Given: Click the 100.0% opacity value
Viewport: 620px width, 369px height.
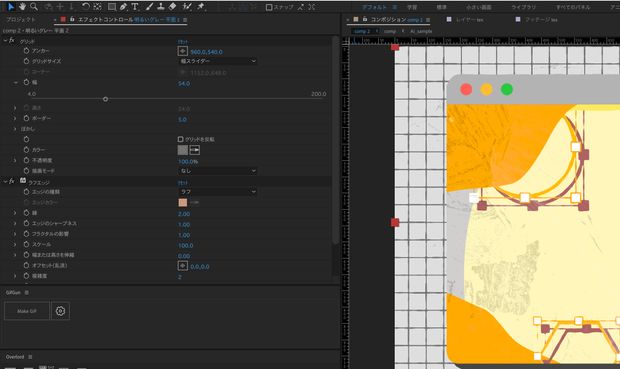Looking at the screenshot, I should [188, 161].
